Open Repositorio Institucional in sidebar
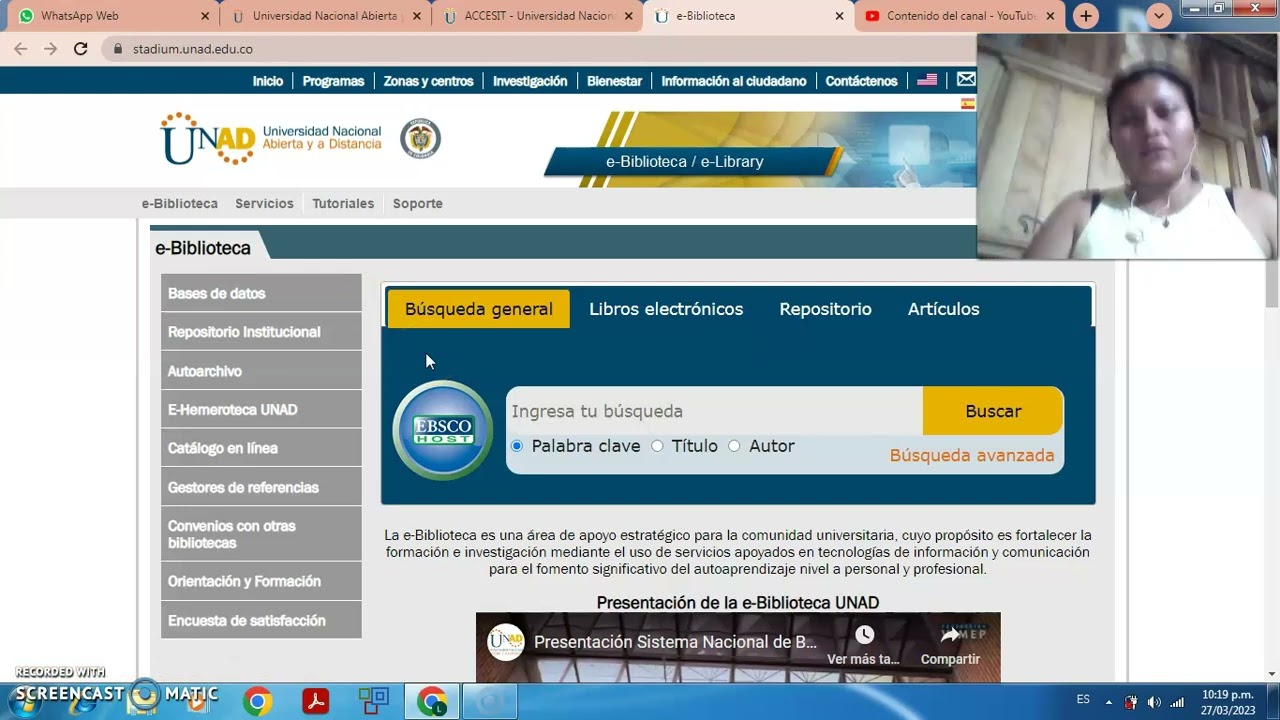Screen dimensions: 1280x720 coord(261,332)
